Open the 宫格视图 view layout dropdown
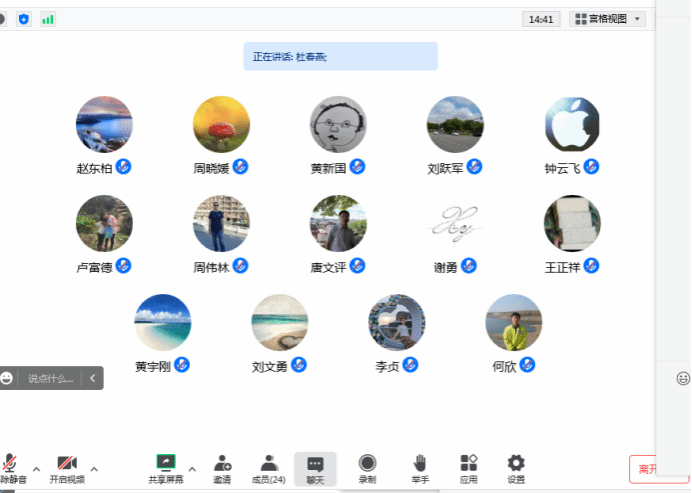Viewport: 692px width, 493px height. pos(607,19)
